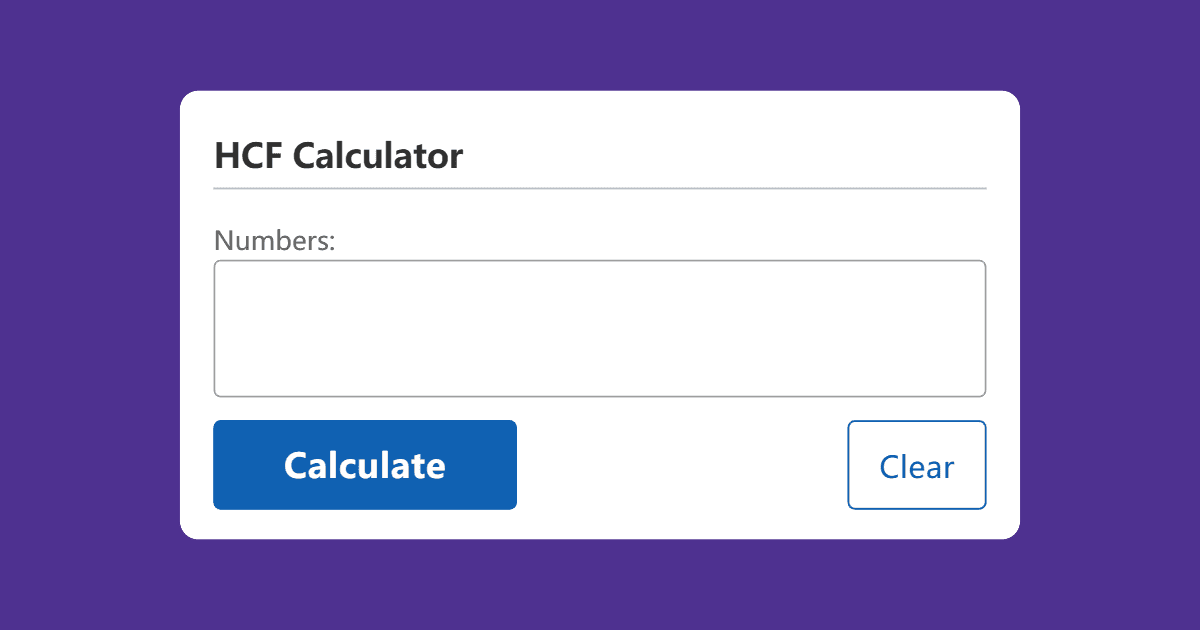The width and height of the screenshot is (1200, 630).
Task: Click the purple background area
Action: tap(90, 315)
